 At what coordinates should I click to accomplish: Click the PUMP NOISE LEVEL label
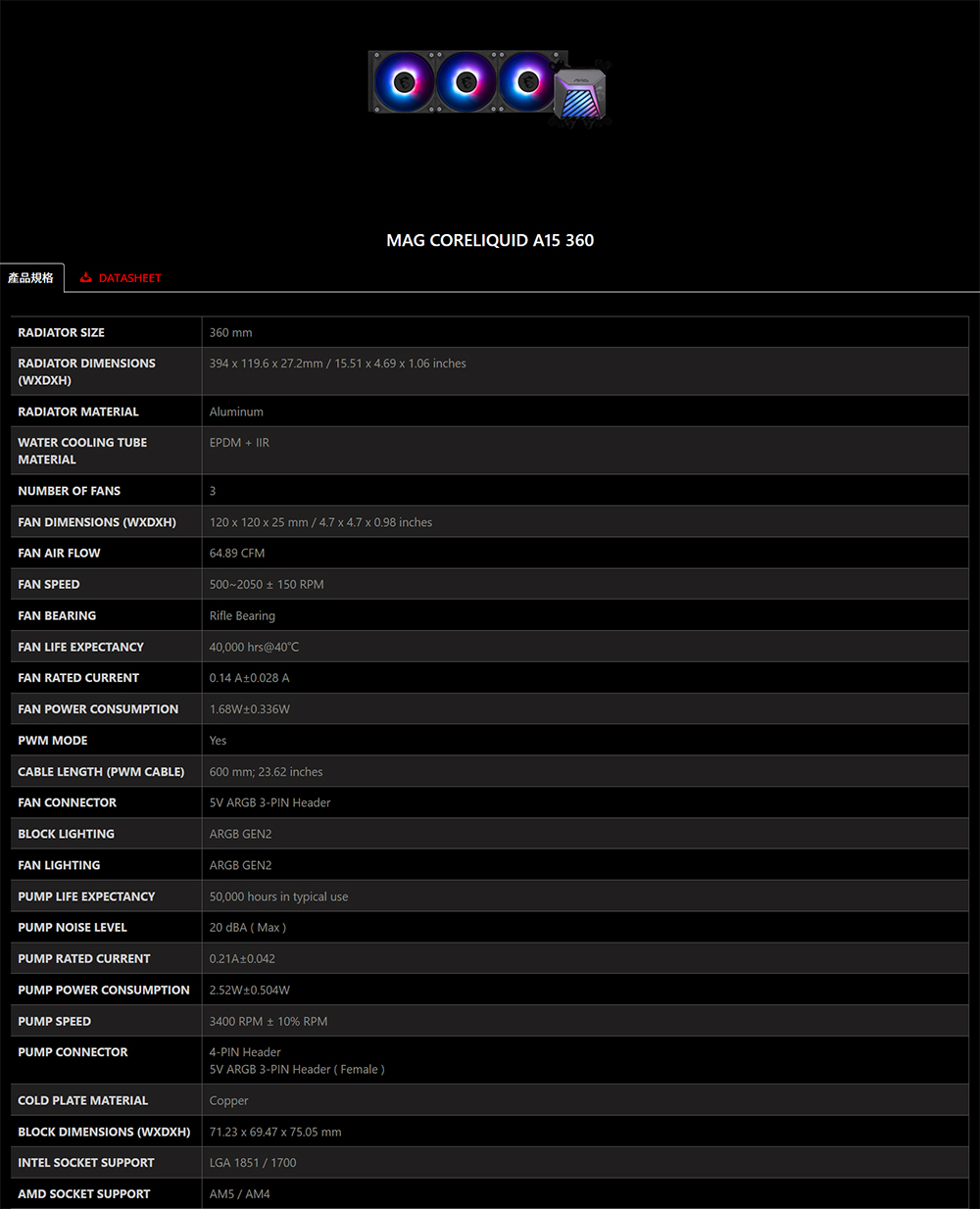coord(73,927)
